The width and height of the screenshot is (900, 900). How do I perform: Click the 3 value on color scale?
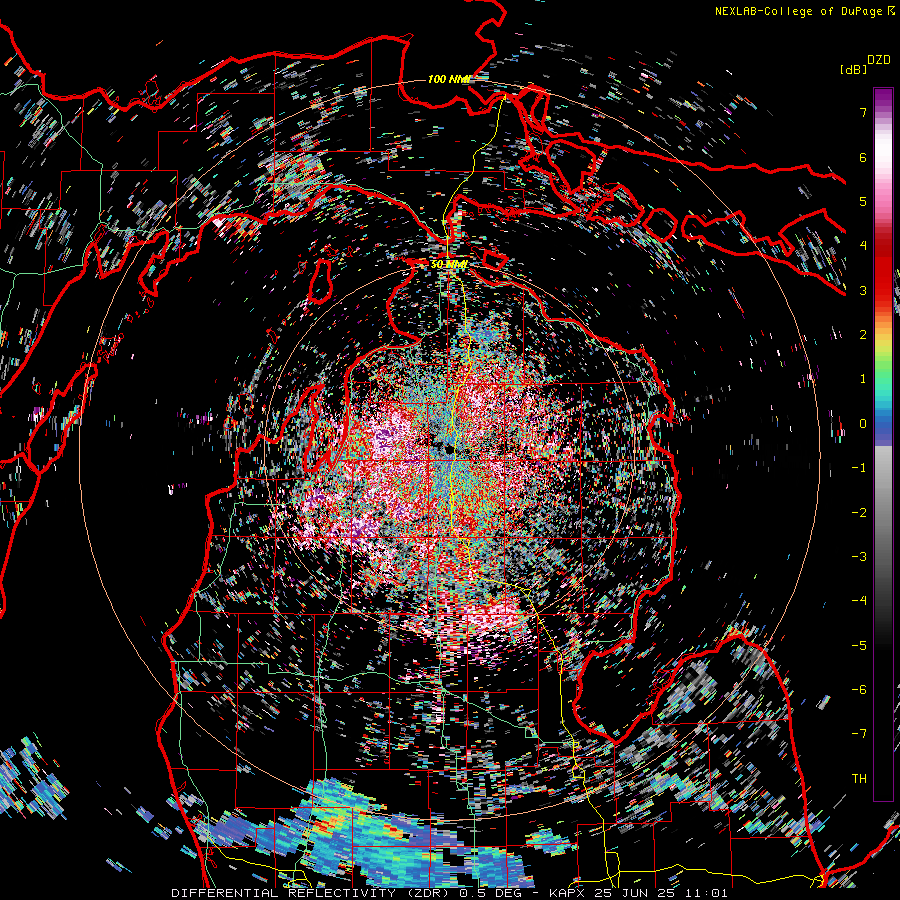point(863,290)
